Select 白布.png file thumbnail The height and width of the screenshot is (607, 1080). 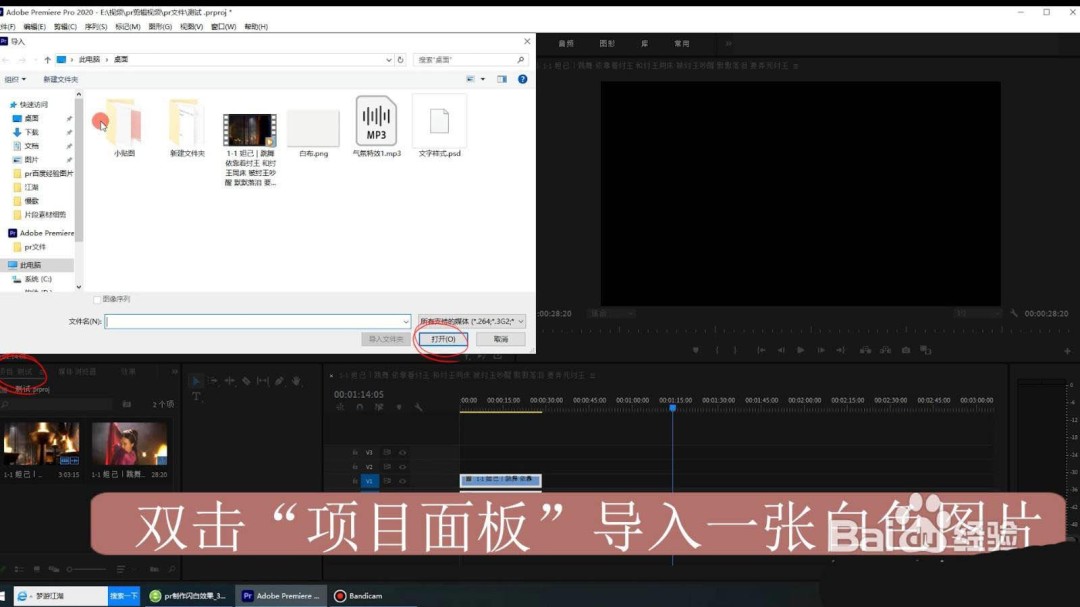(313, 128)
